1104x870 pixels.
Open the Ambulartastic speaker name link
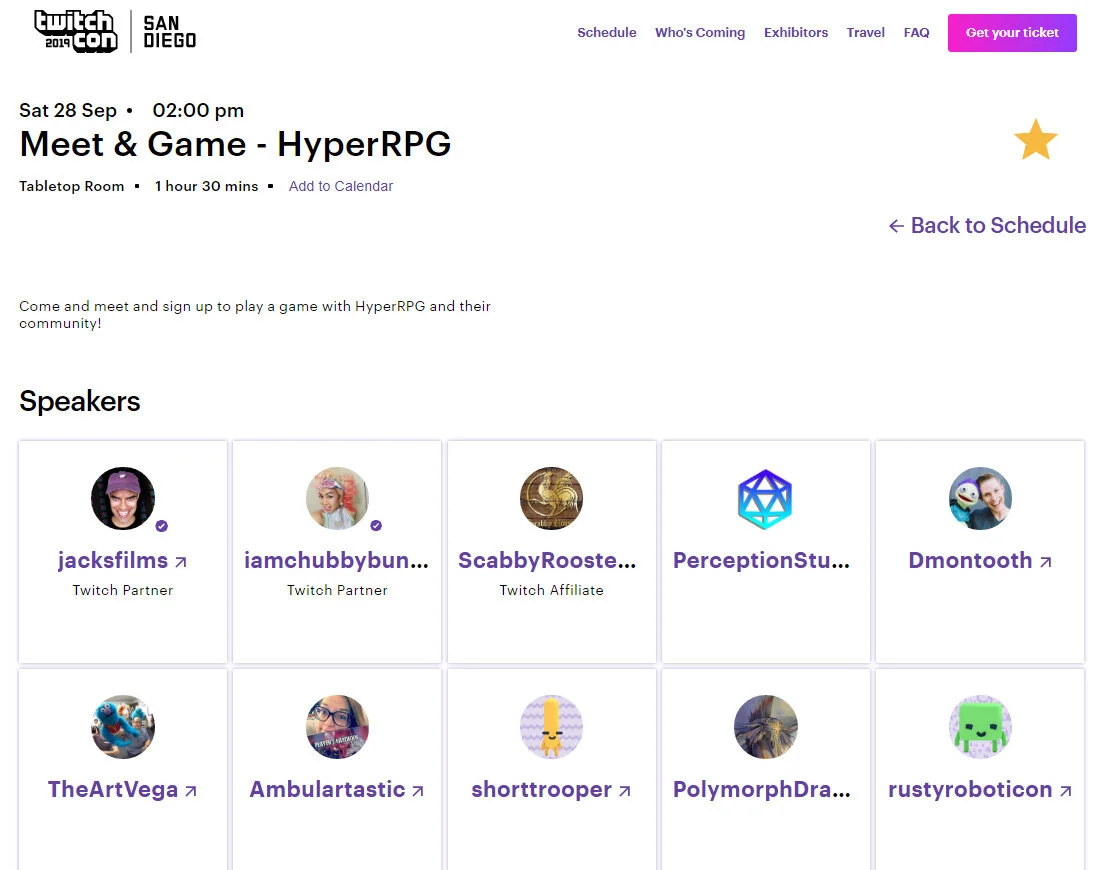[327, 789]
